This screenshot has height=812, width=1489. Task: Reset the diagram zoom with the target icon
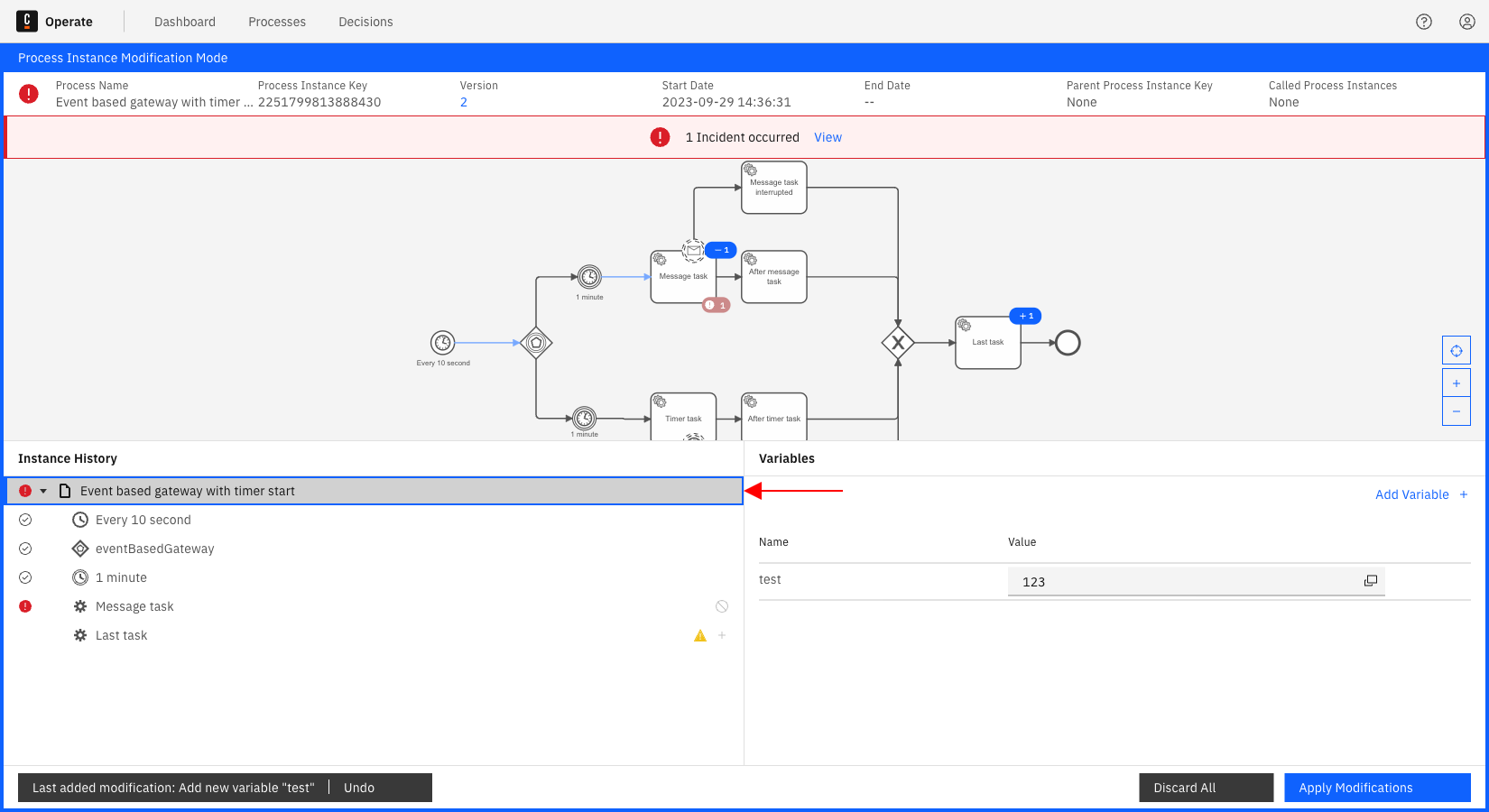point(1456,350)
